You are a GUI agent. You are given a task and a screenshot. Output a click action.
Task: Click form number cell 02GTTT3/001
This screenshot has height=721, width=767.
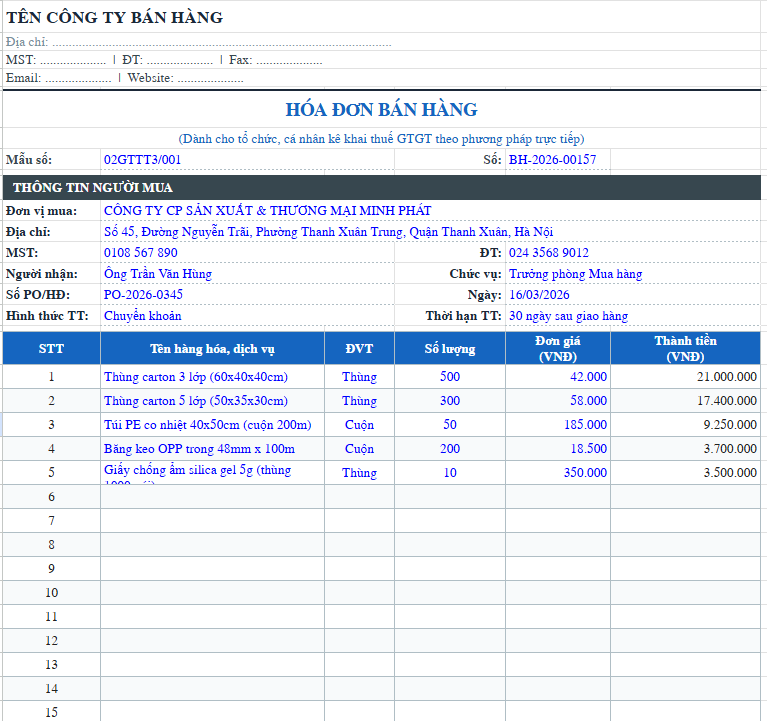click(143, 160)
